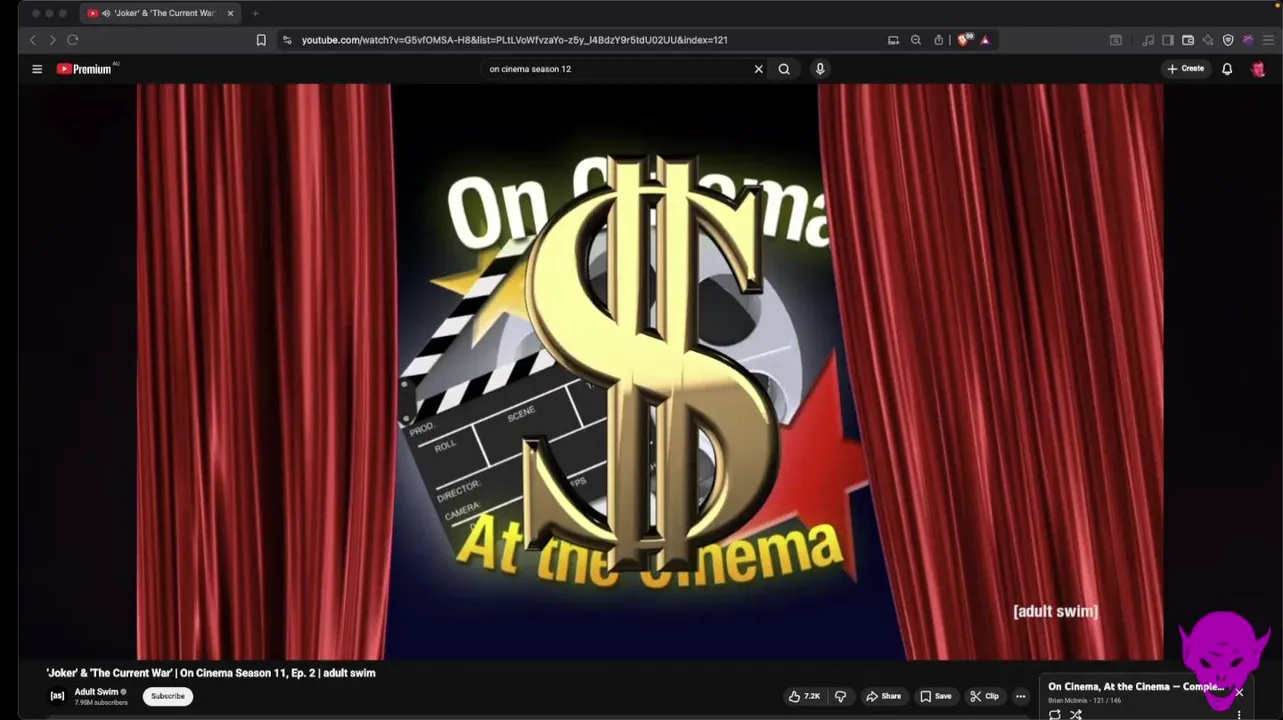Viewport: 1283px width, 720px height.
Task: Open YouTube notifications bell
Action: pos(1227,69)
